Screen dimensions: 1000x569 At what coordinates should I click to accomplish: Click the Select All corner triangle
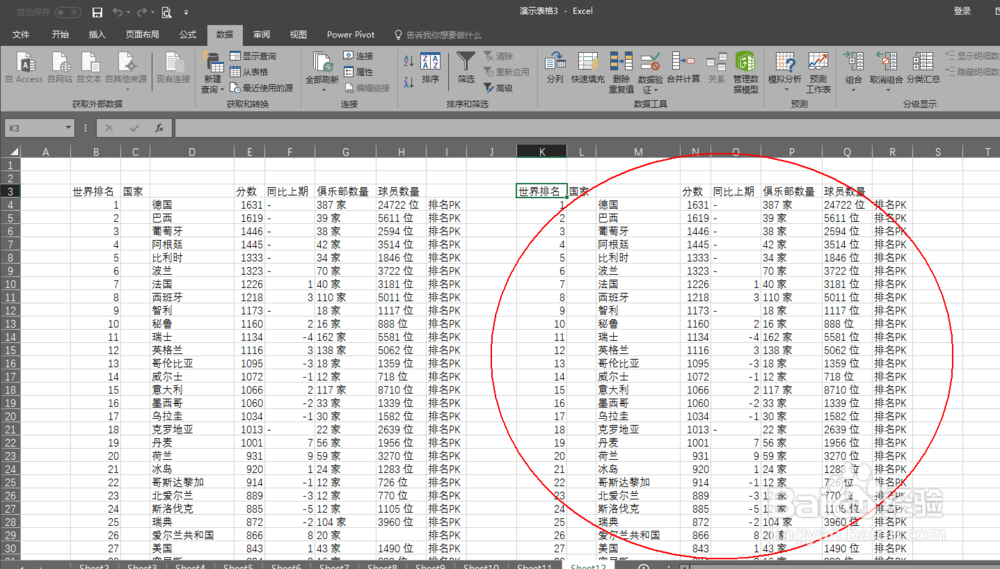pos(13,152)
